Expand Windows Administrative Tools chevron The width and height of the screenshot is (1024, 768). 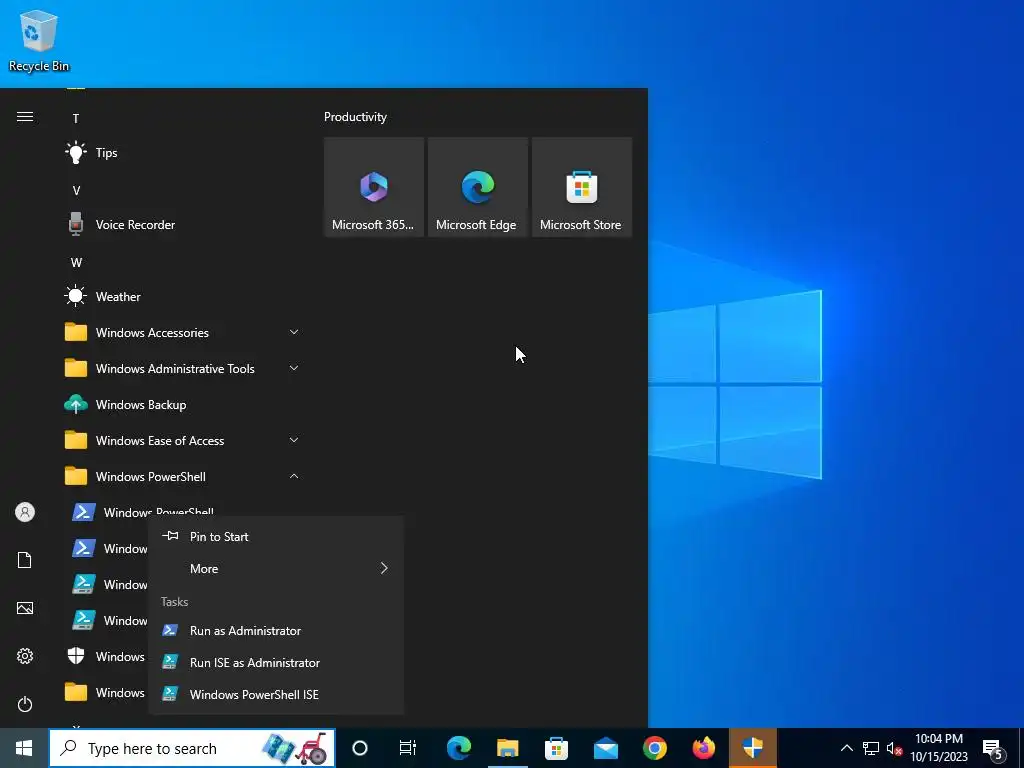[294, 368]
